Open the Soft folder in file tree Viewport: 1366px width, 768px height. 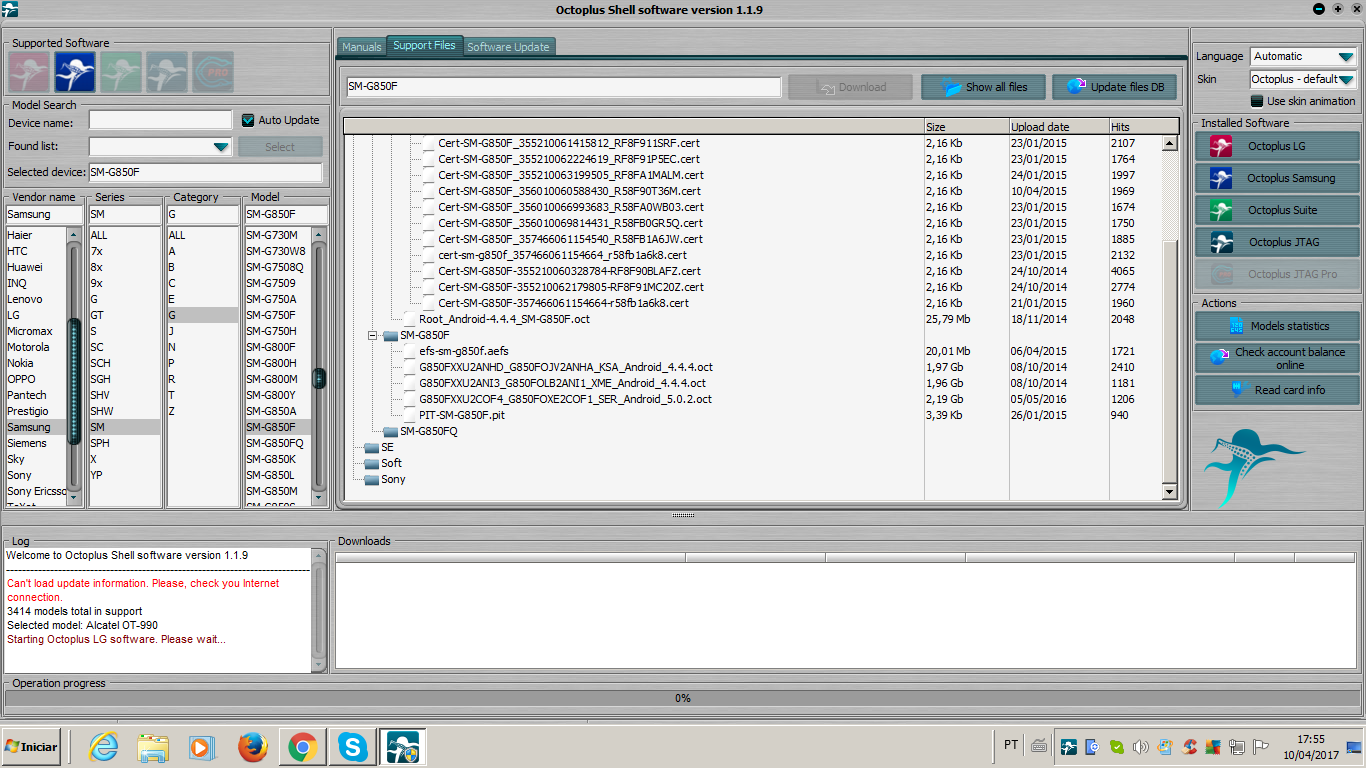point(383,463)
